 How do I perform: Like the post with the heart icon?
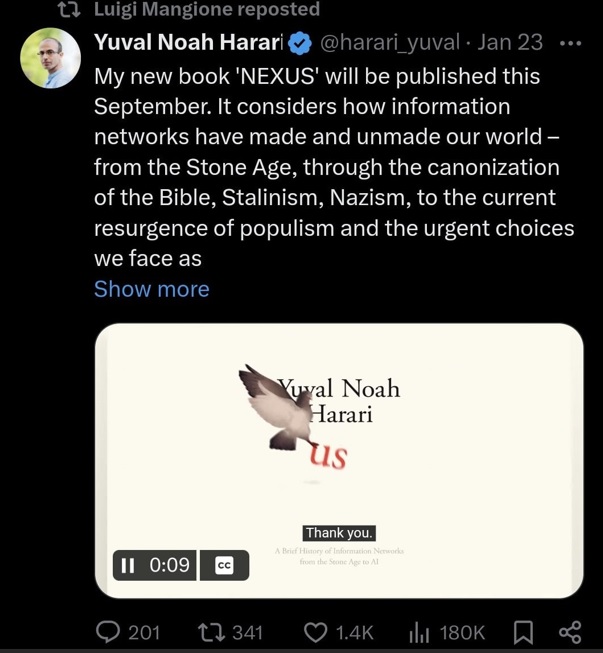point(315,632)
